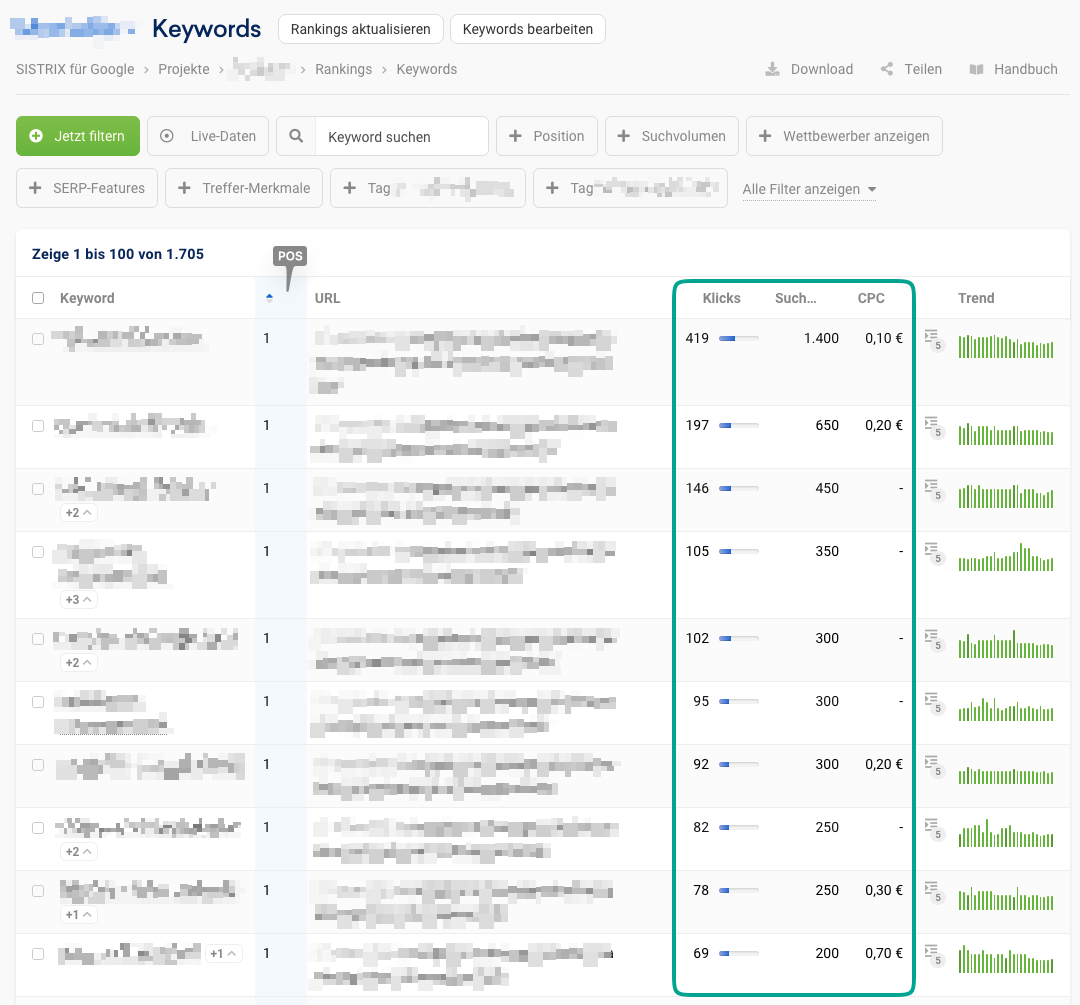Image resolution: width=1080 pixels, height=1005 pixels.
Task: Go to Rankings in the breadcrumb
Action: [343, 69]
